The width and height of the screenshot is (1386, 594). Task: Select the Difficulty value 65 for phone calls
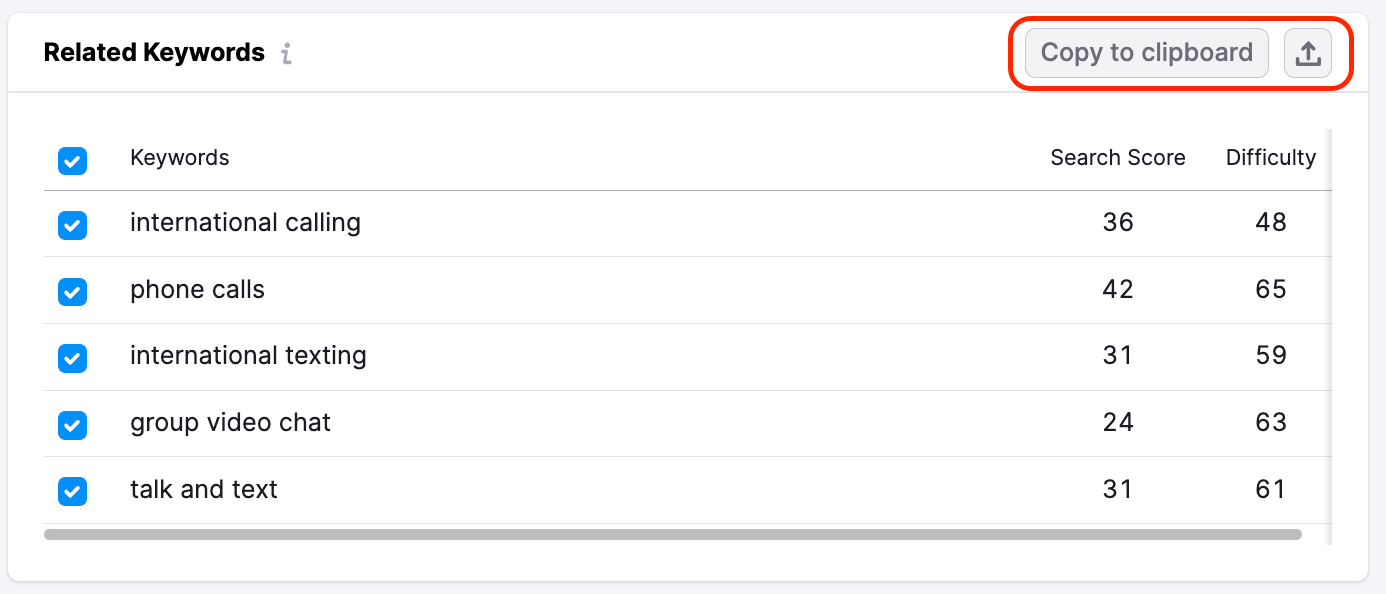(1271, 289)
